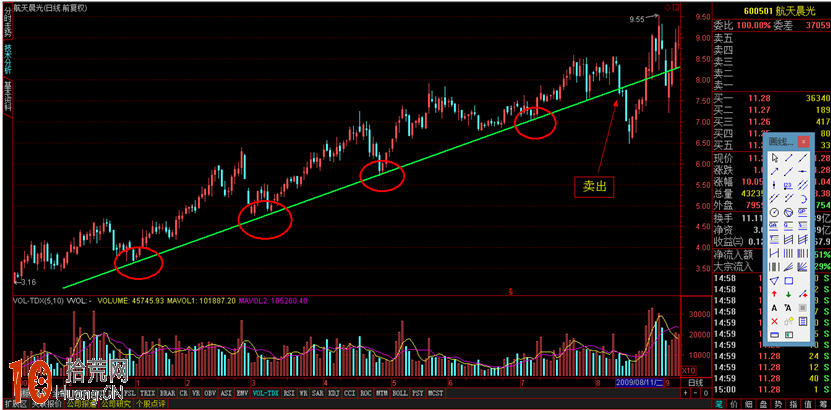This screenshot has height=410, width=831.
Task: Place a red up-arrow marker
Action: [x=774, y=294]
